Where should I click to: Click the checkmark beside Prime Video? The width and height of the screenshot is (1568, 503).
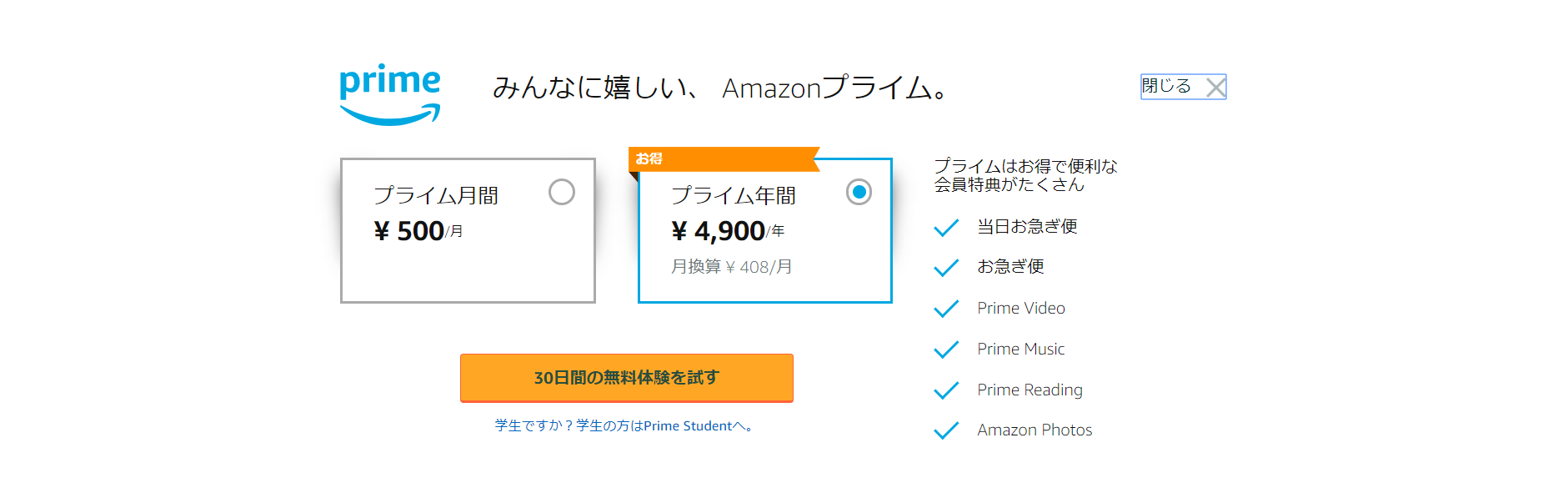tap(946, 309)
